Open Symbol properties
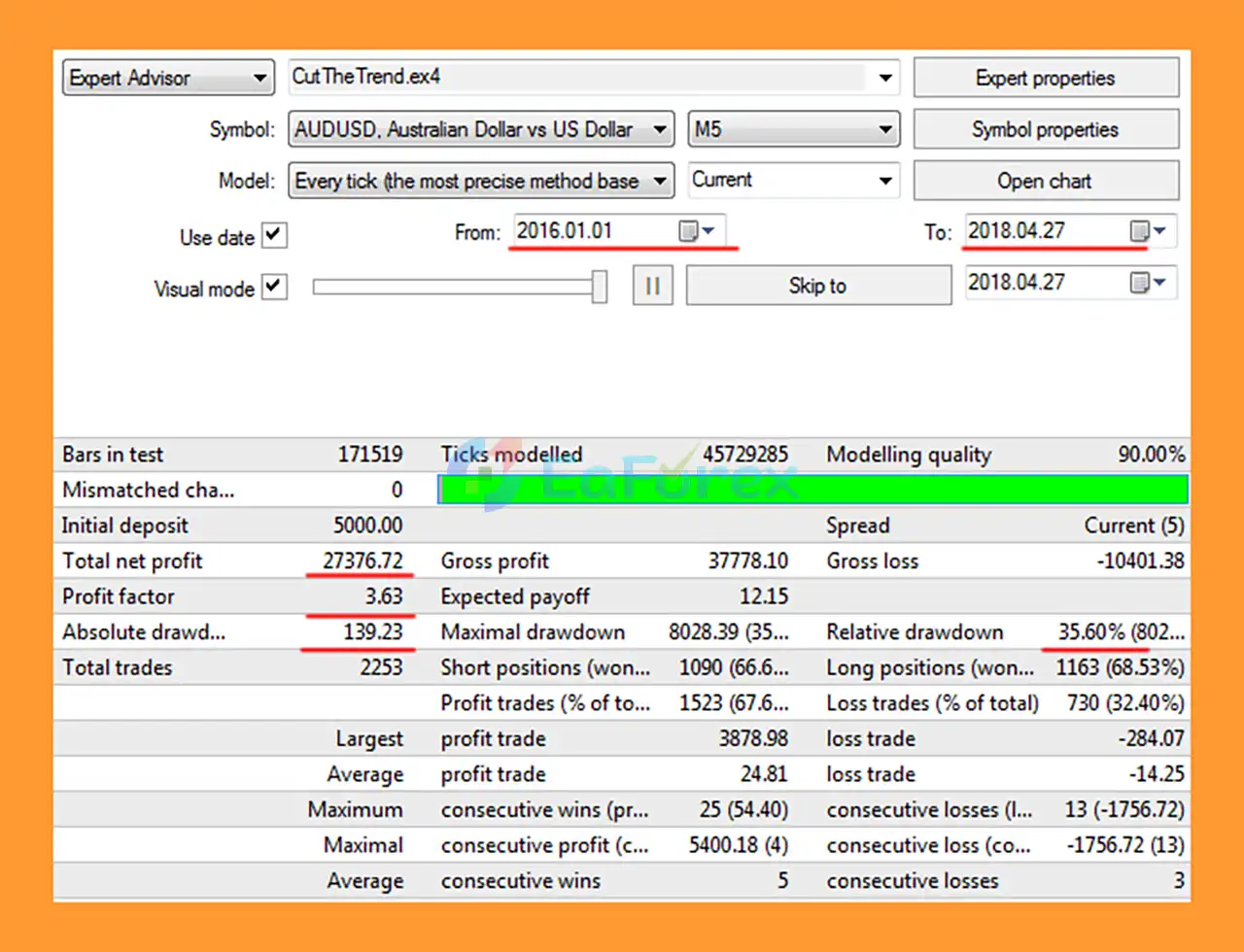The width and height of the screenshot is (1244, 952). (1045, 128)
